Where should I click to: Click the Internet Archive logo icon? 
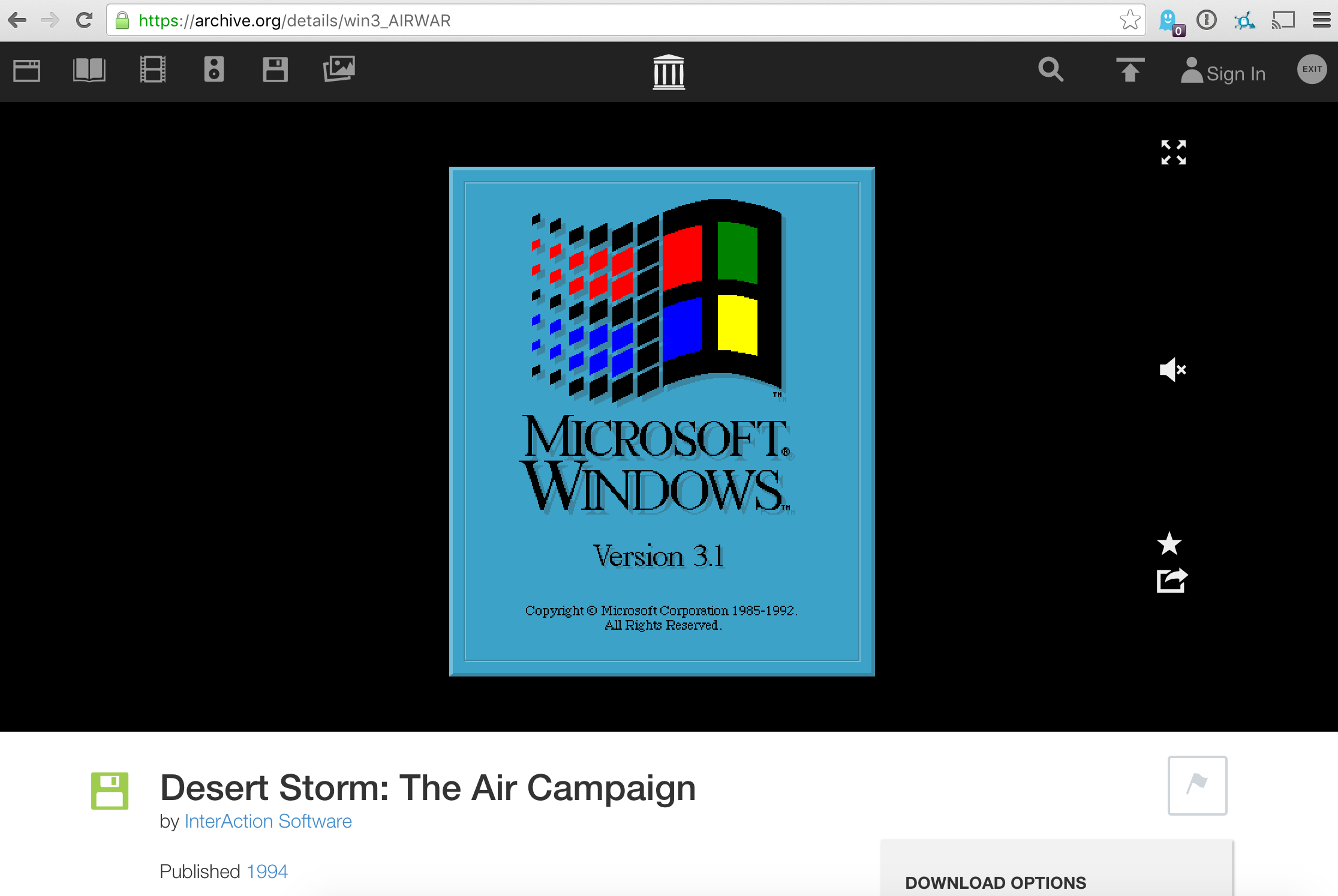668,71
